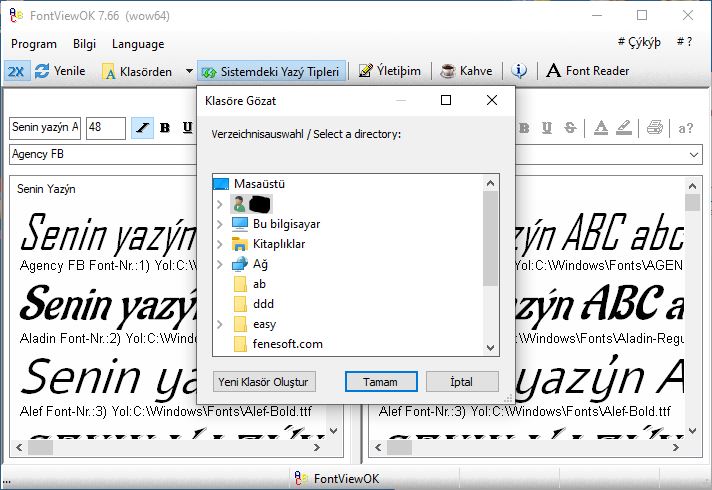Confirm with the Tamam button
Image resolution: width=712 pixels, height=490 pixels.
pyautogui.click(x=381, y=382)
